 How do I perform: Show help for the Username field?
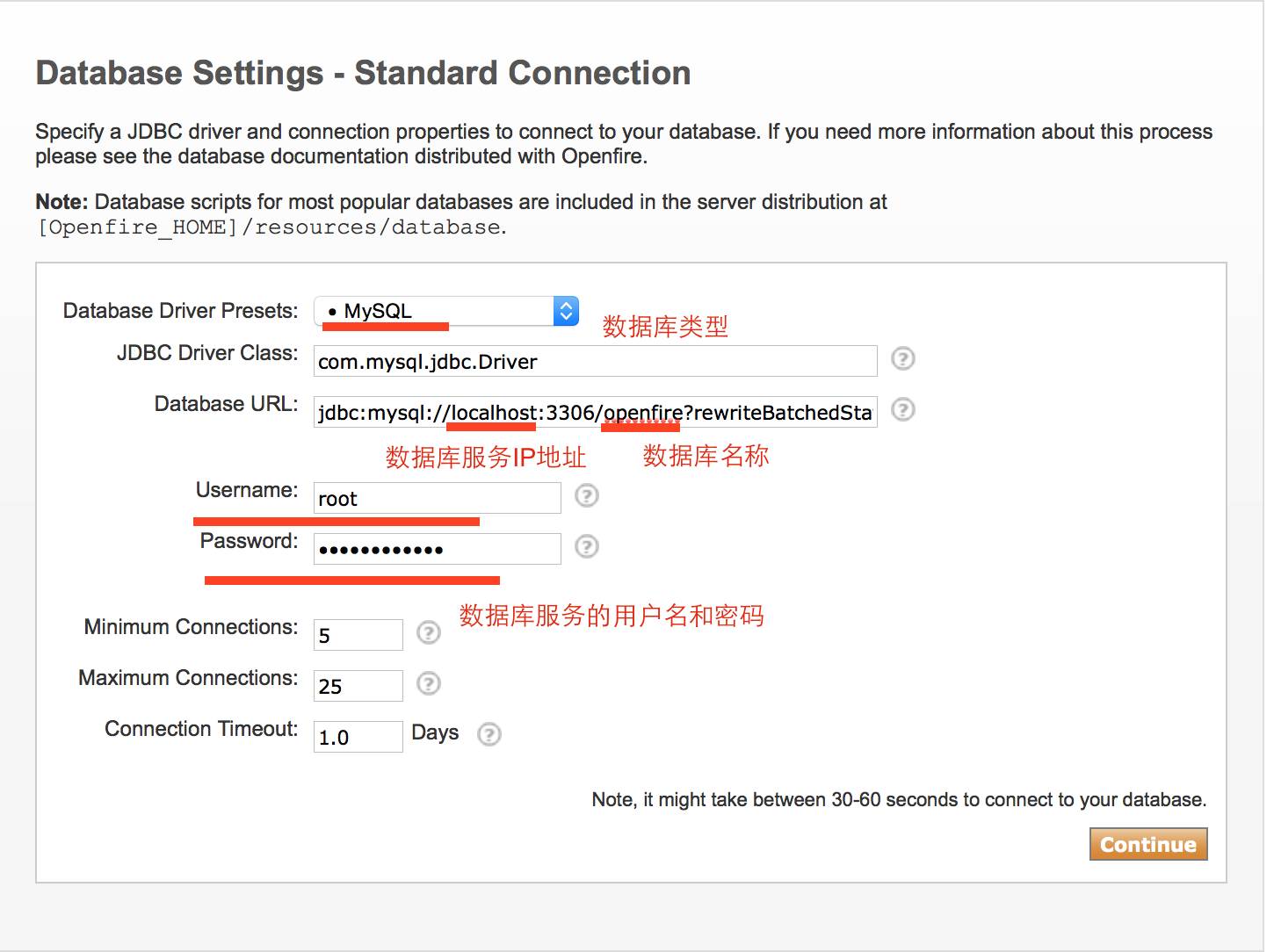[x=586, y=495]
